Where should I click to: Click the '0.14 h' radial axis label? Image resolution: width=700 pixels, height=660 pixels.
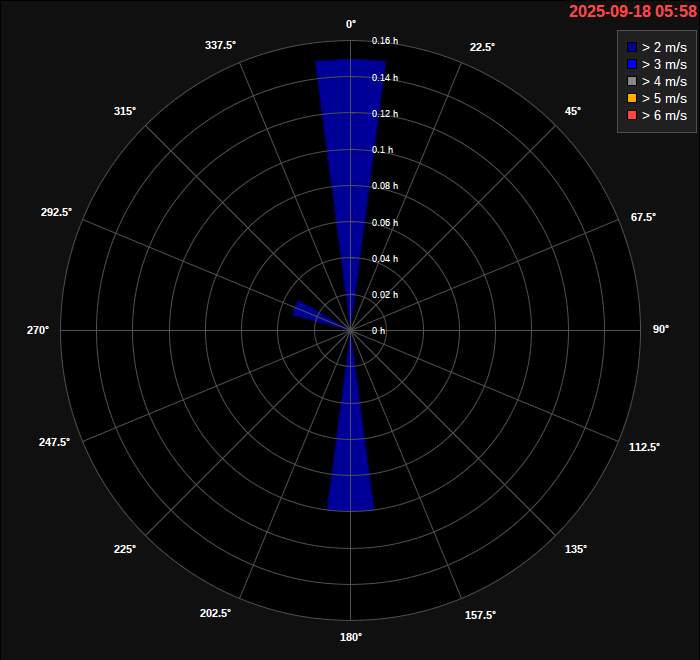385,78
